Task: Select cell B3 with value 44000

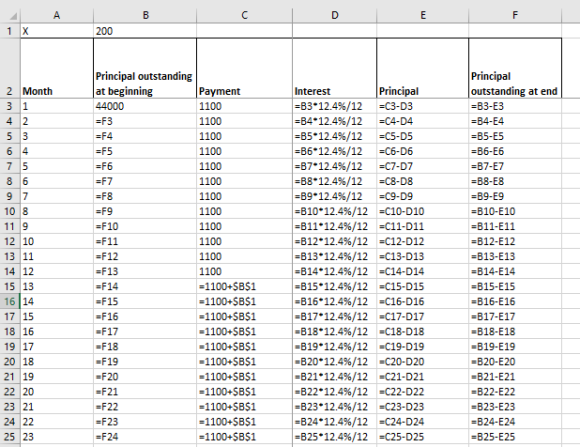Action: [145, 106]
